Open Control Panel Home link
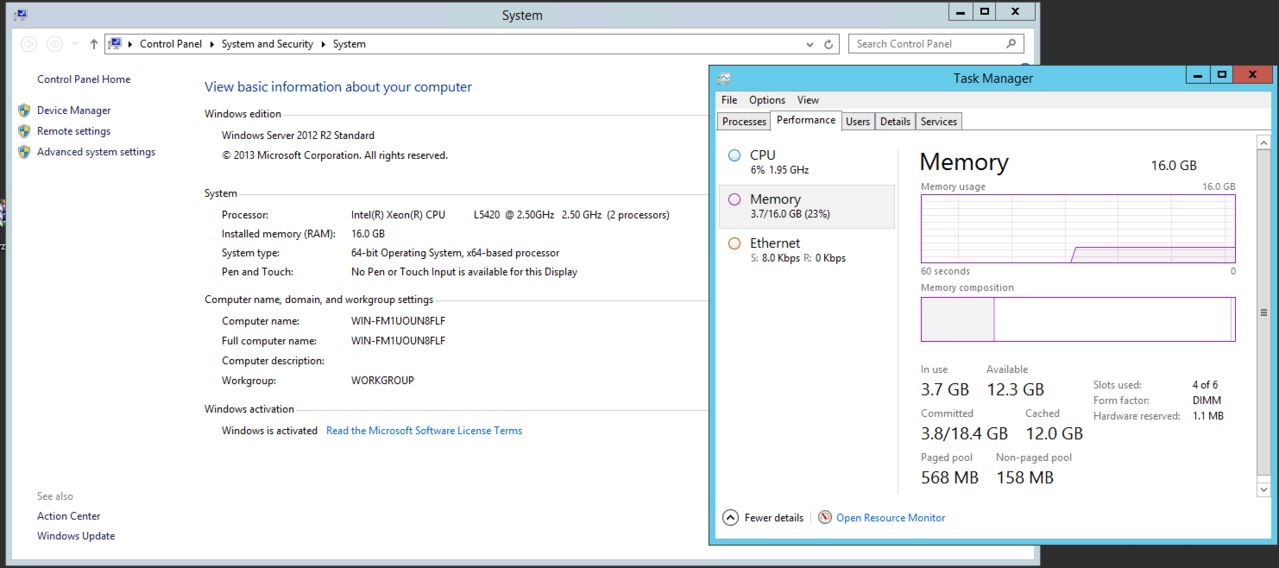 84,79
